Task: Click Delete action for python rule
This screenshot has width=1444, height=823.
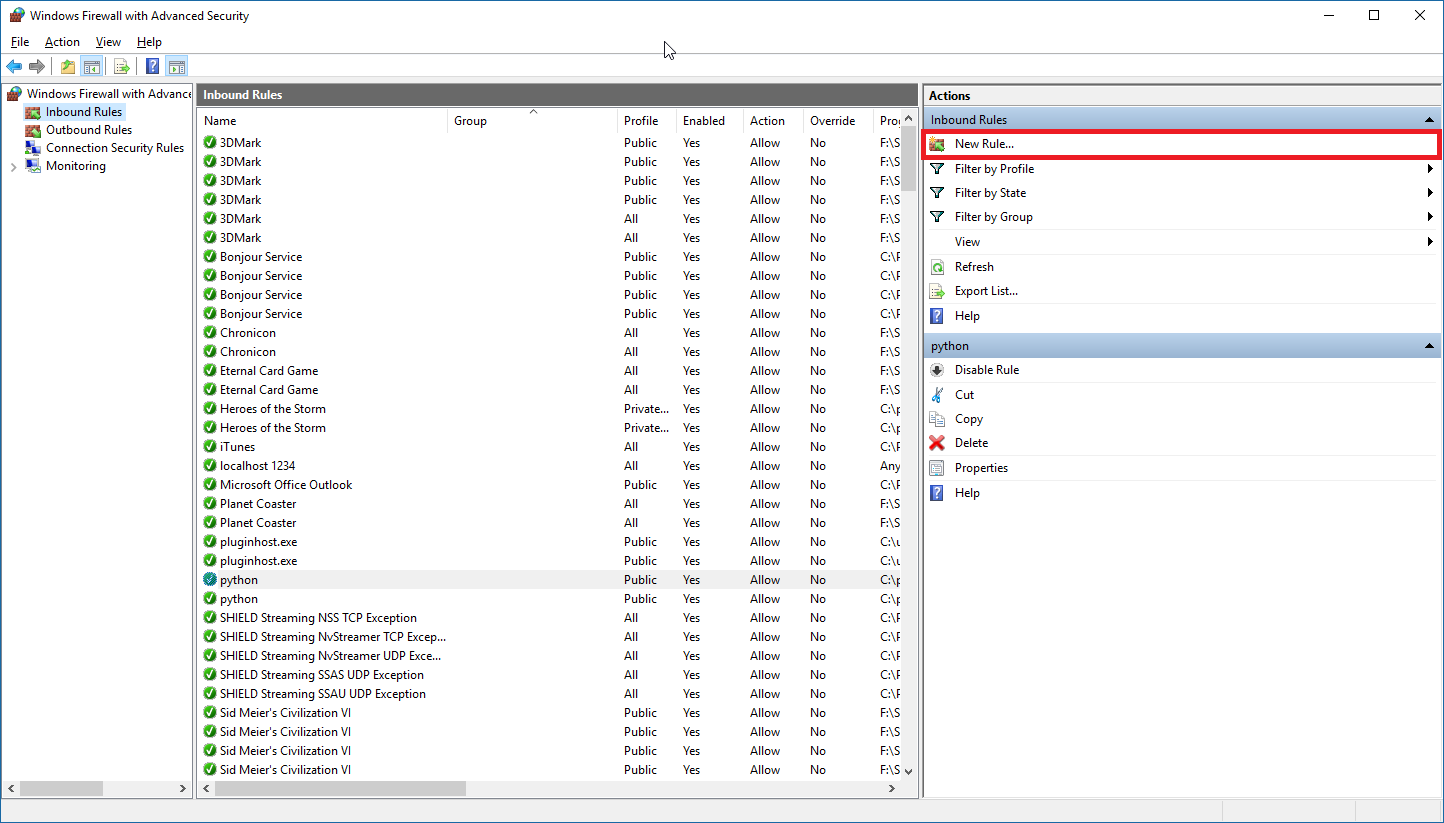Action: pos(971,443)
